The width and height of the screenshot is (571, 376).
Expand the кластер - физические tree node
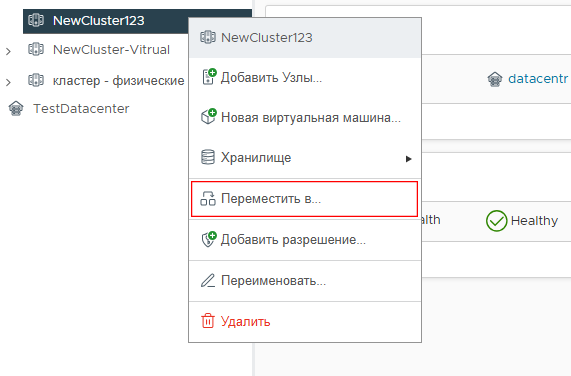8,82
